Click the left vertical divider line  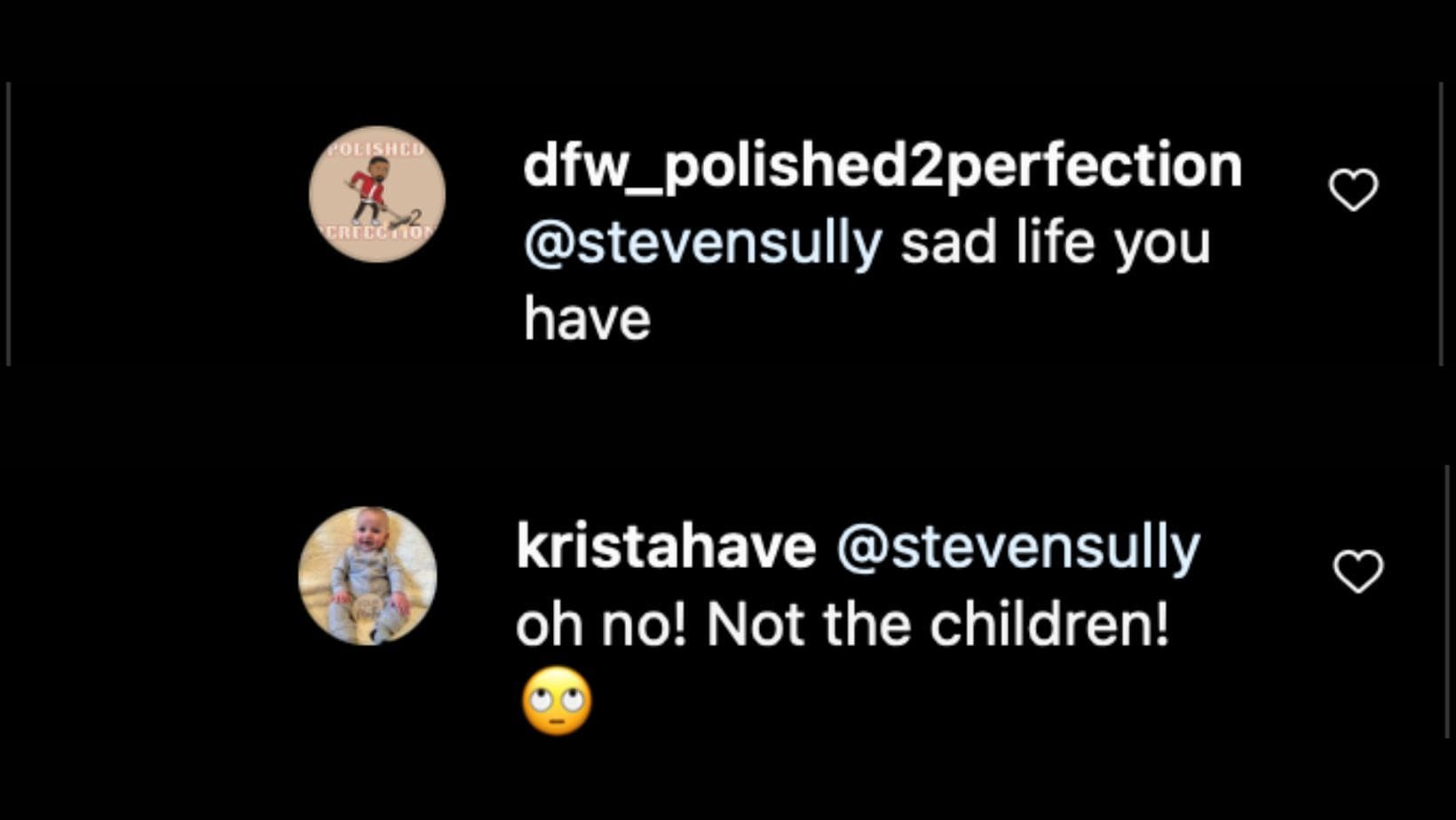[8, 224]
